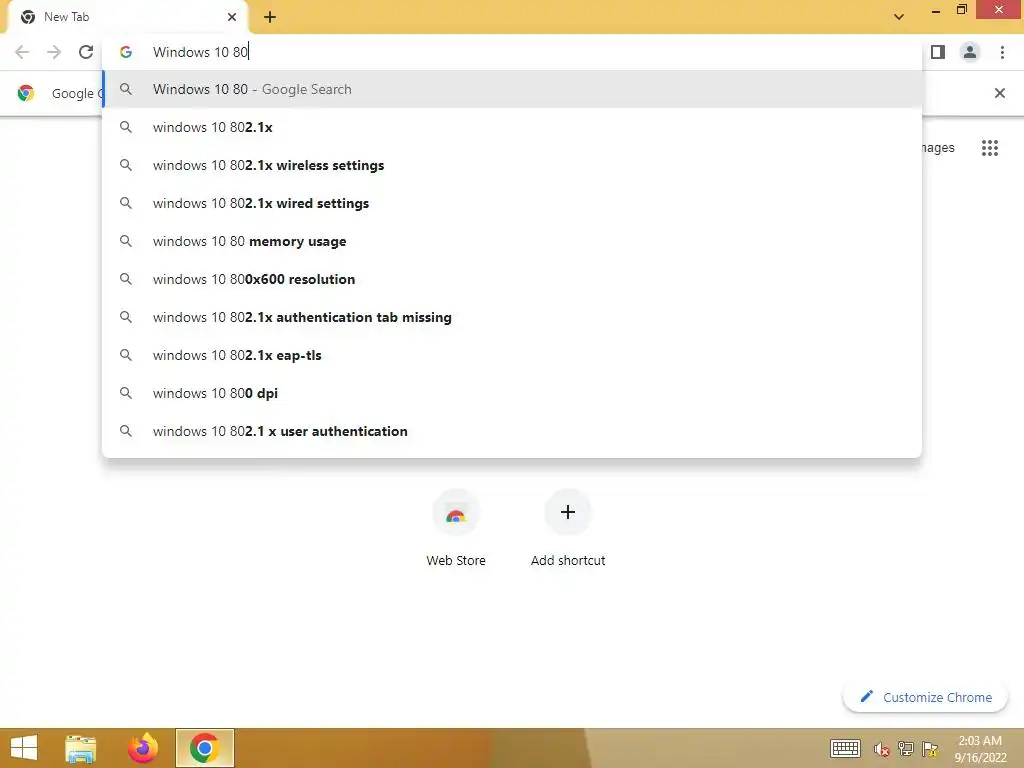Dismiss the Google Chrome info bar
This screenshot has width=1024, height=768.
tap(999, 93)
